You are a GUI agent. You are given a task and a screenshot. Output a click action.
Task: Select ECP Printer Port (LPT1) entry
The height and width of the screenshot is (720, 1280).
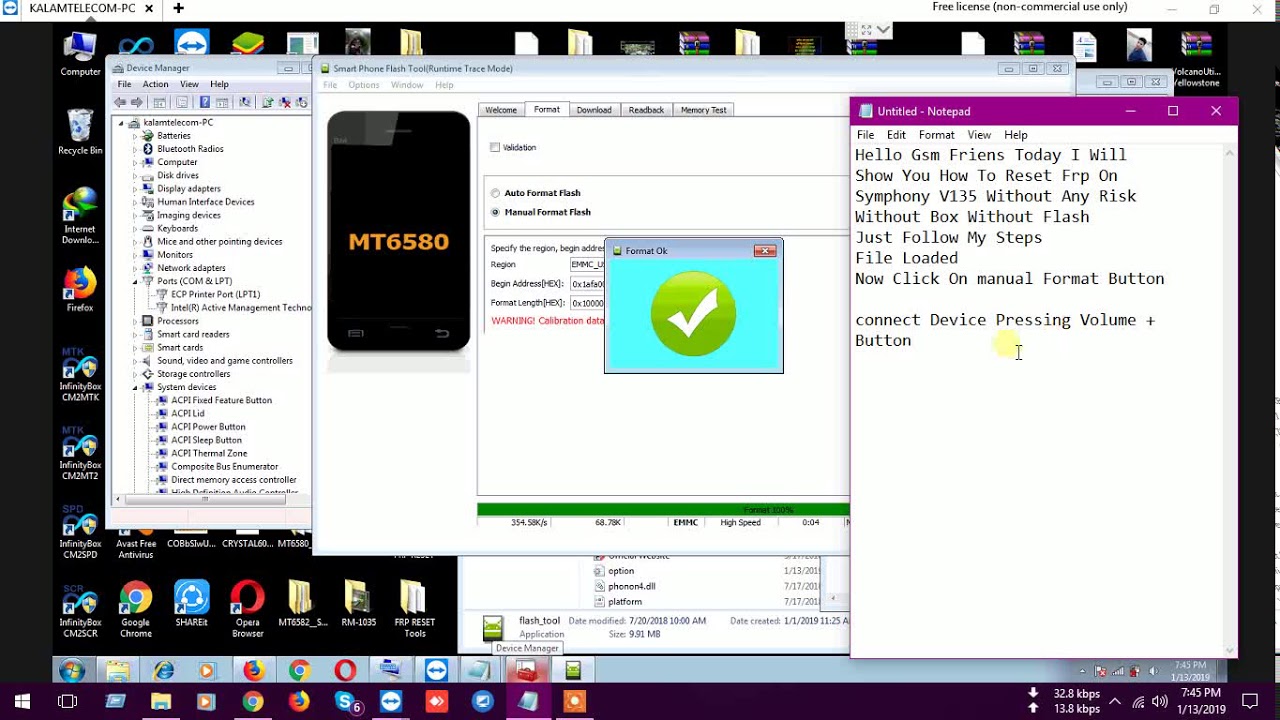pos(215,295)
